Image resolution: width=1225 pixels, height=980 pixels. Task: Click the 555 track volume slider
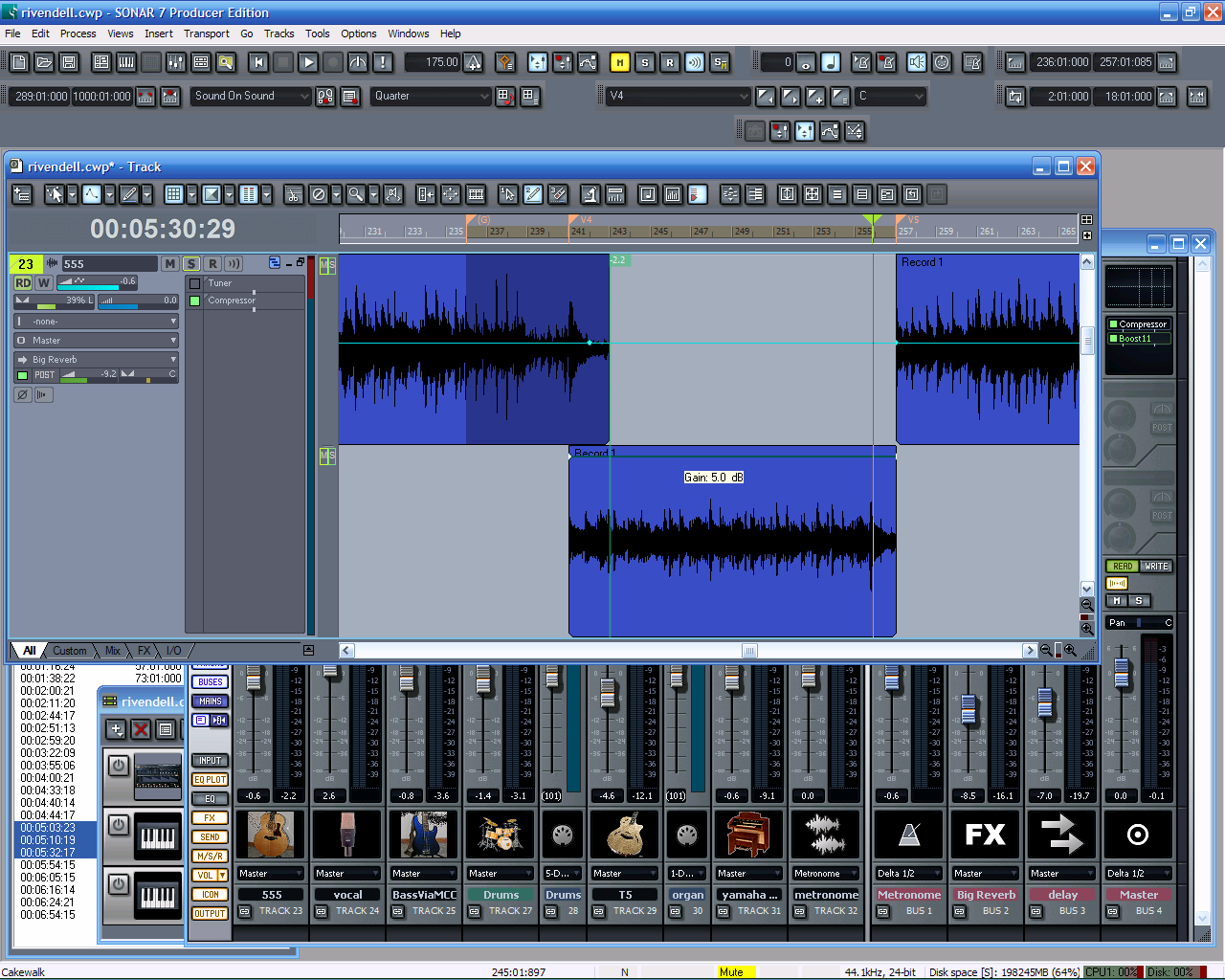98,283
